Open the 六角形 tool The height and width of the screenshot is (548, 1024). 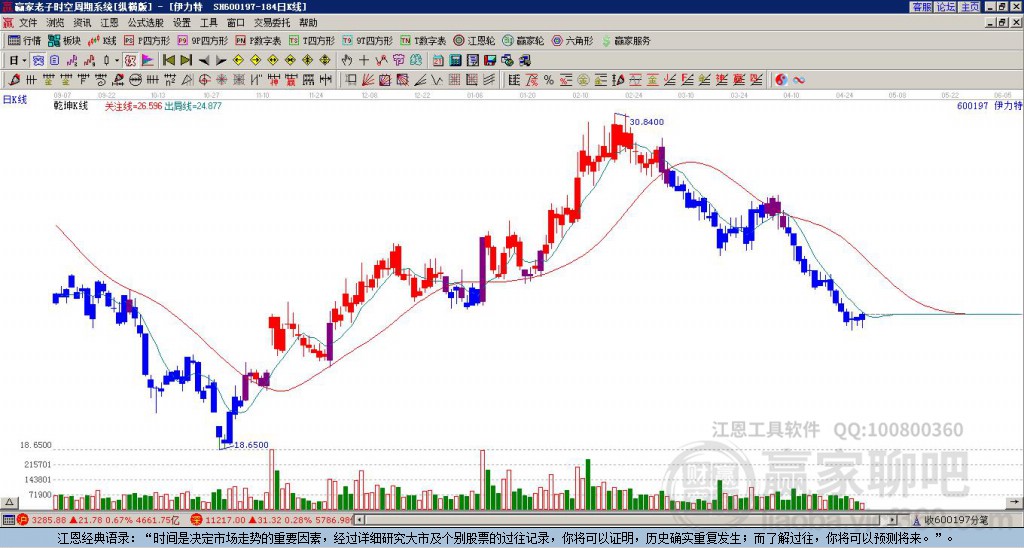point(572,40)
